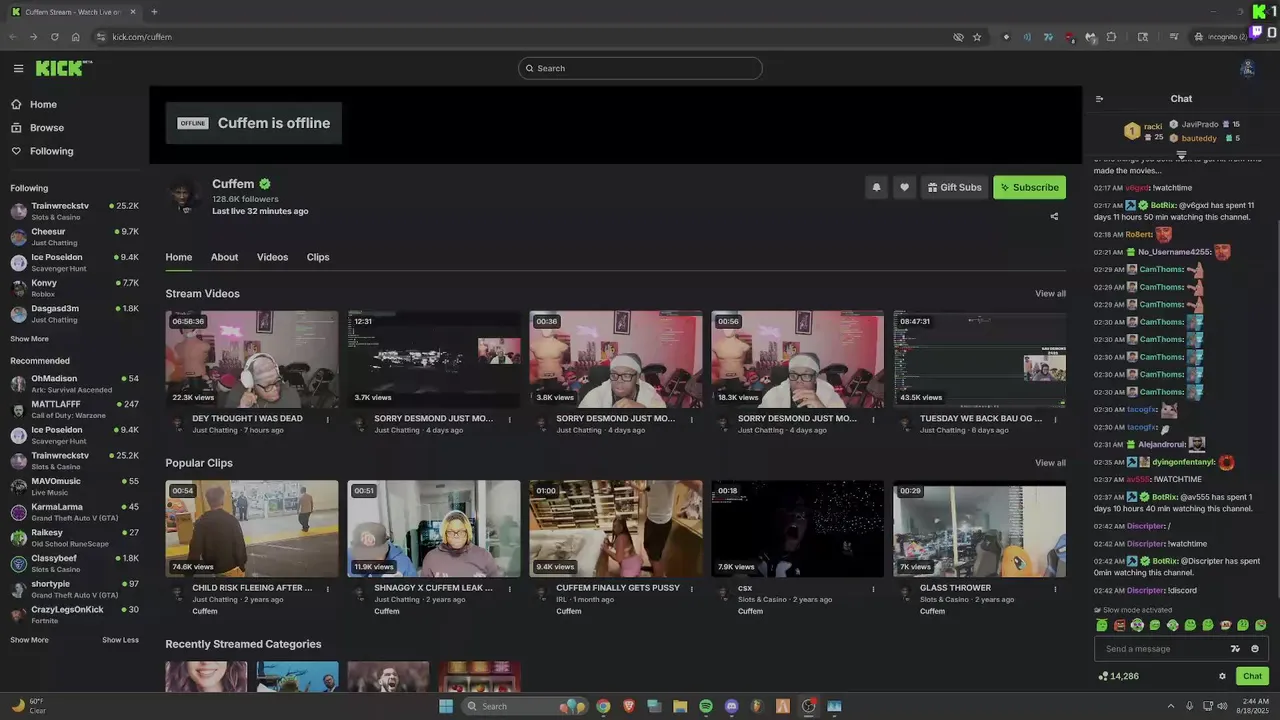
Task: Open Brave browser from the taskbar
Action: [x=629, y=706]
